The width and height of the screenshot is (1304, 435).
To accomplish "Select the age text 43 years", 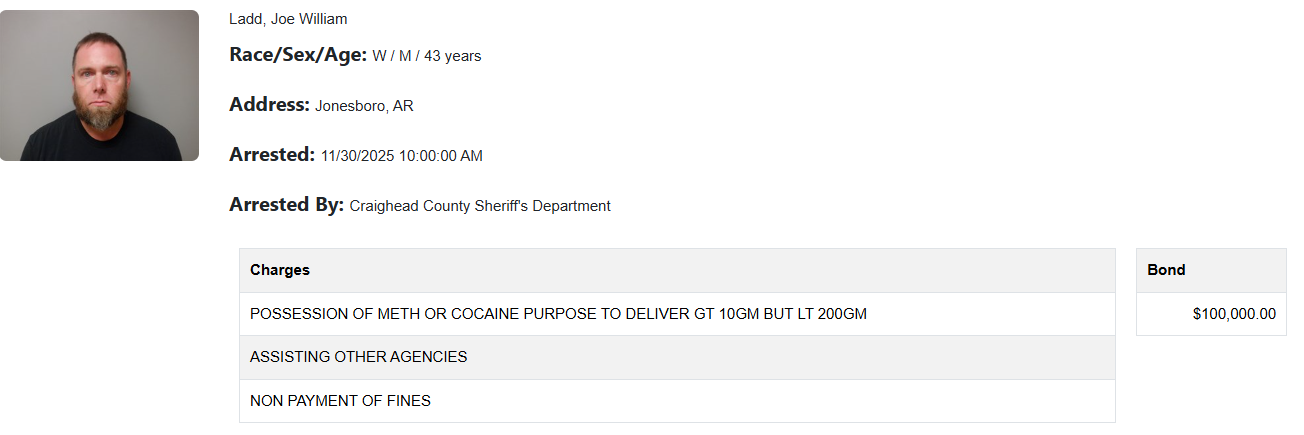I will (452, 56).
